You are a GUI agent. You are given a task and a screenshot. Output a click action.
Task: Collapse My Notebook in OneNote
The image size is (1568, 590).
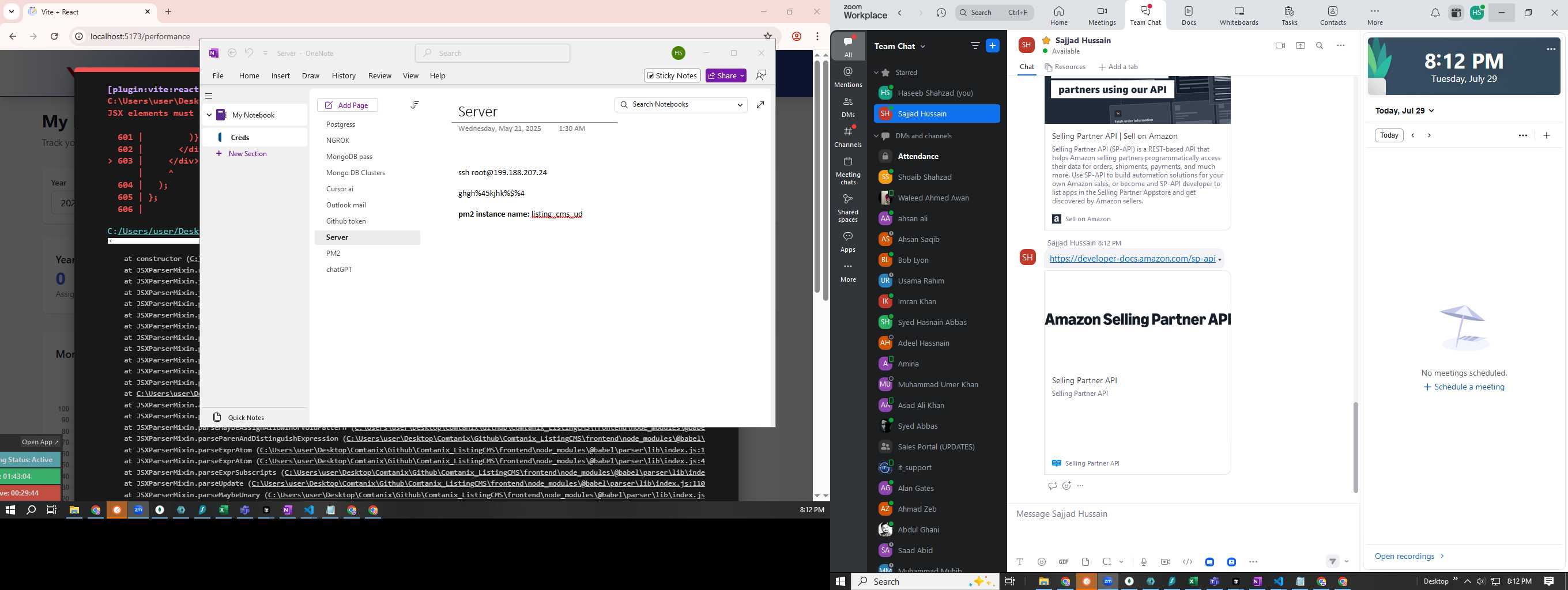click(209, 115)
